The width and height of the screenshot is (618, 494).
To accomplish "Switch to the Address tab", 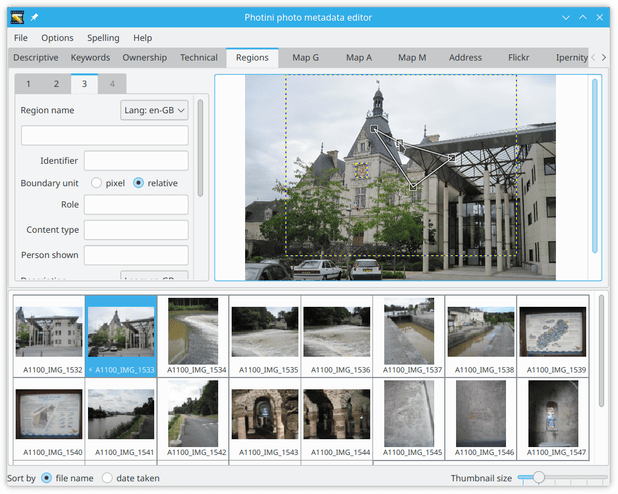I will tap(465, 58).
